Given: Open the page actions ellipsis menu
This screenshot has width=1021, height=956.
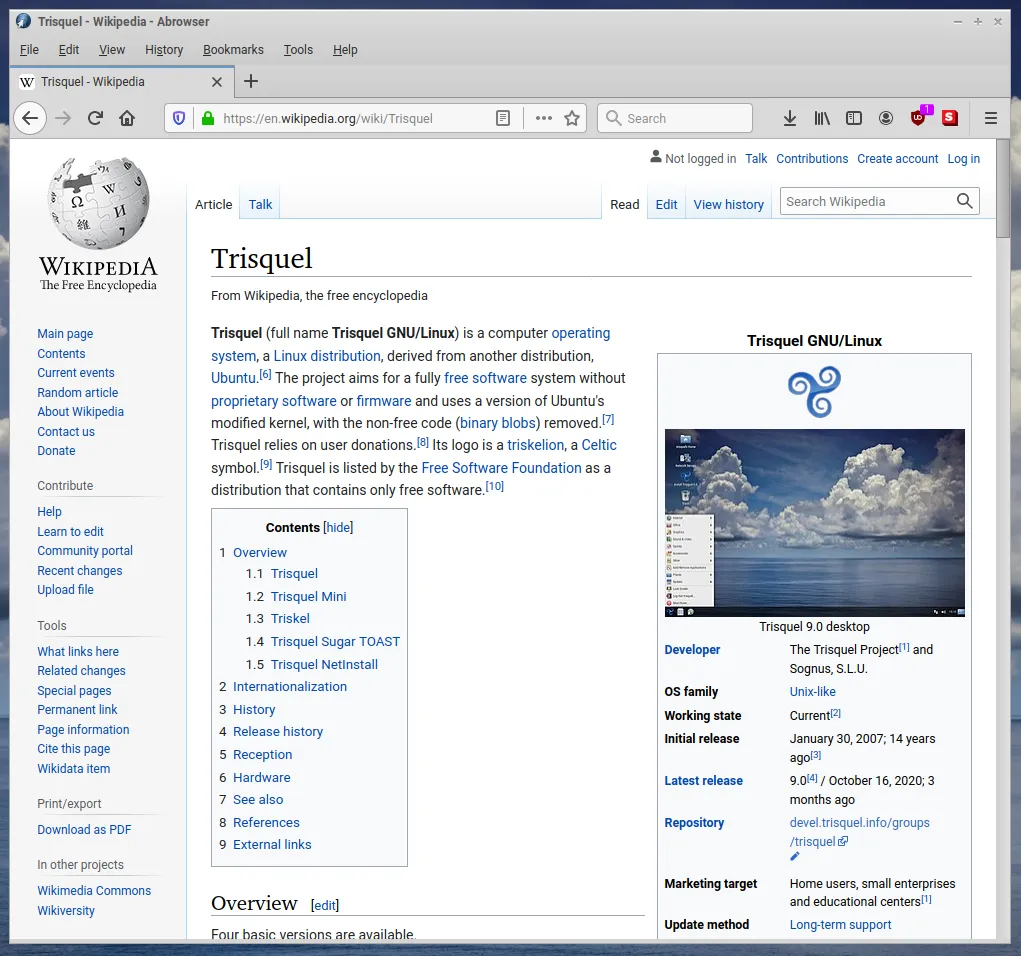Looking at the screenshot, I should point(541,117).
